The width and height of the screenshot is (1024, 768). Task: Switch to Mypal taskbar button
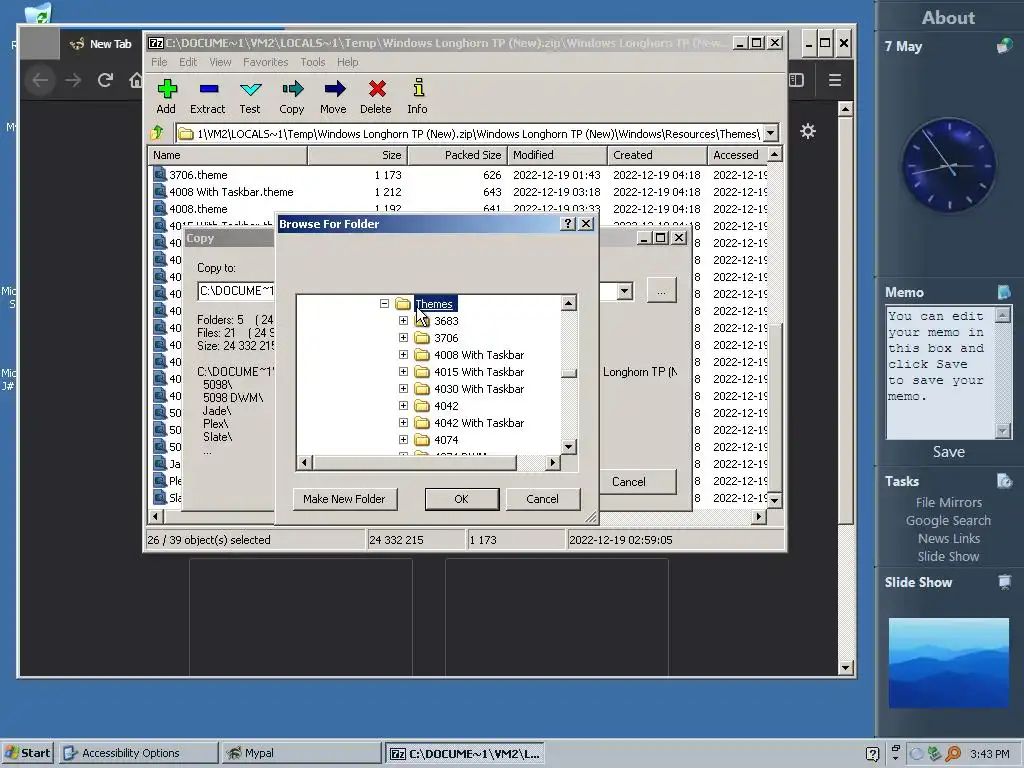(300, 753)
